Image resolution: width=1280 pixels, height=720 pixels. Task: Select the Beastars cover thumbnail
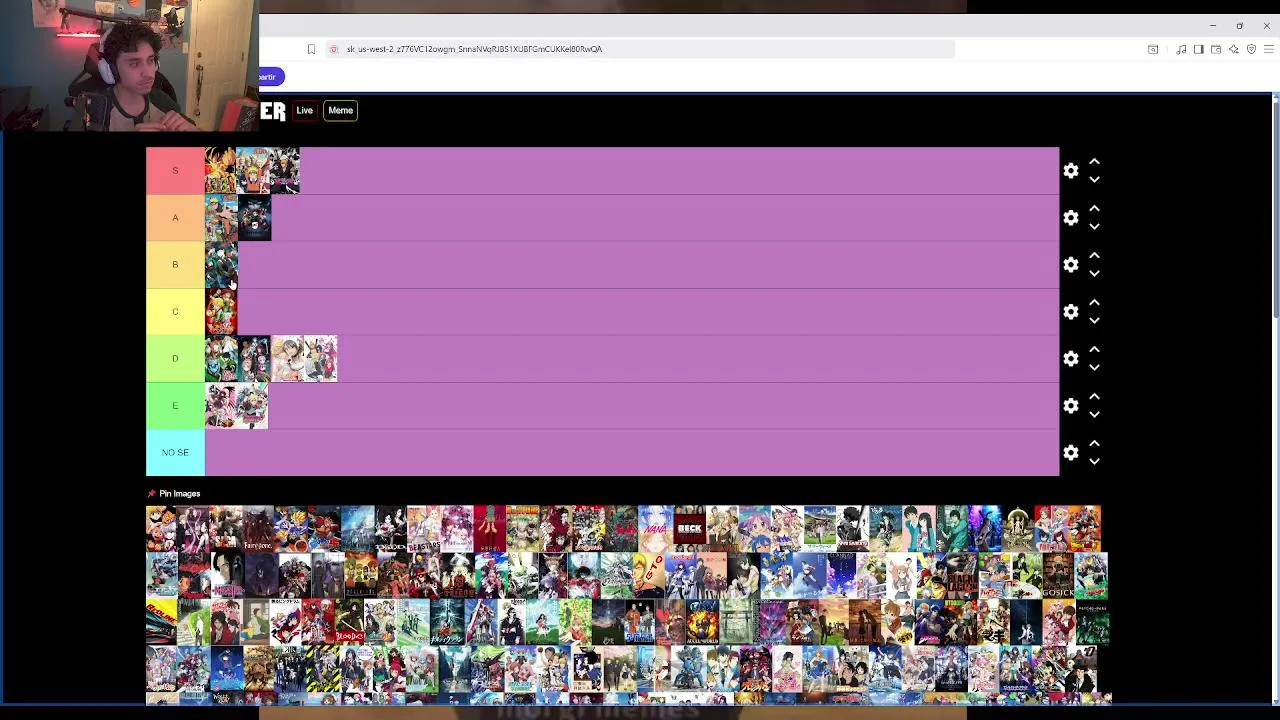pyautogui.click(x=424, y=529)
